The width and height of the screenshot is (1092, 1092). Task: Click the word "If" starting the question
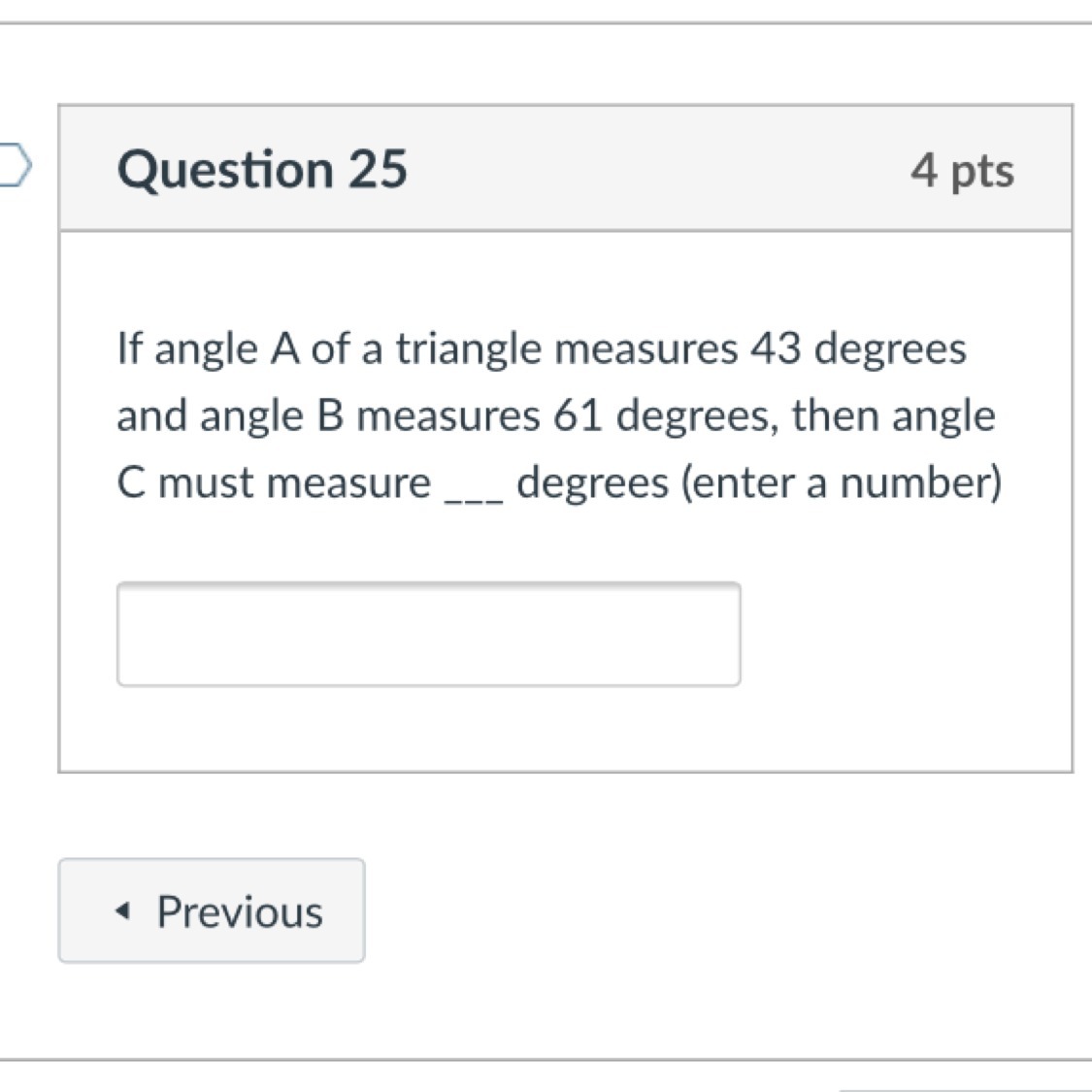pyautogui.click(x=130, y=348)
